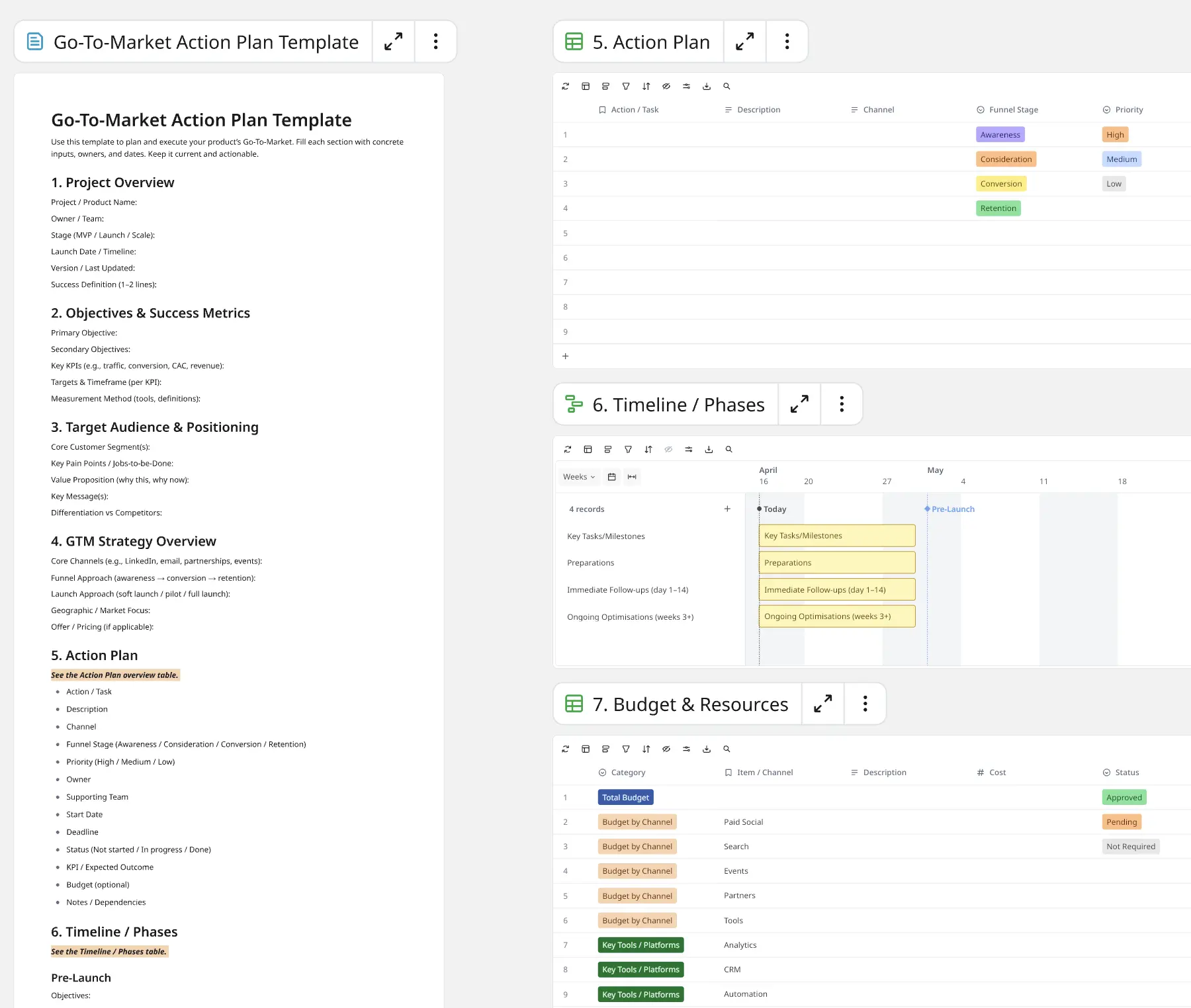Select the purple Awareness tag

pos(1000,135)
